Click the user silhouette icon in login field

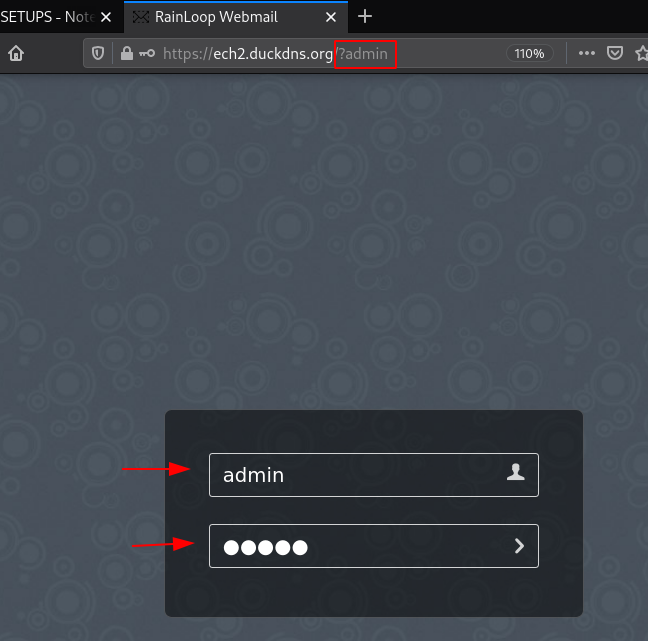pyautogui.click(x=516, y=472)
